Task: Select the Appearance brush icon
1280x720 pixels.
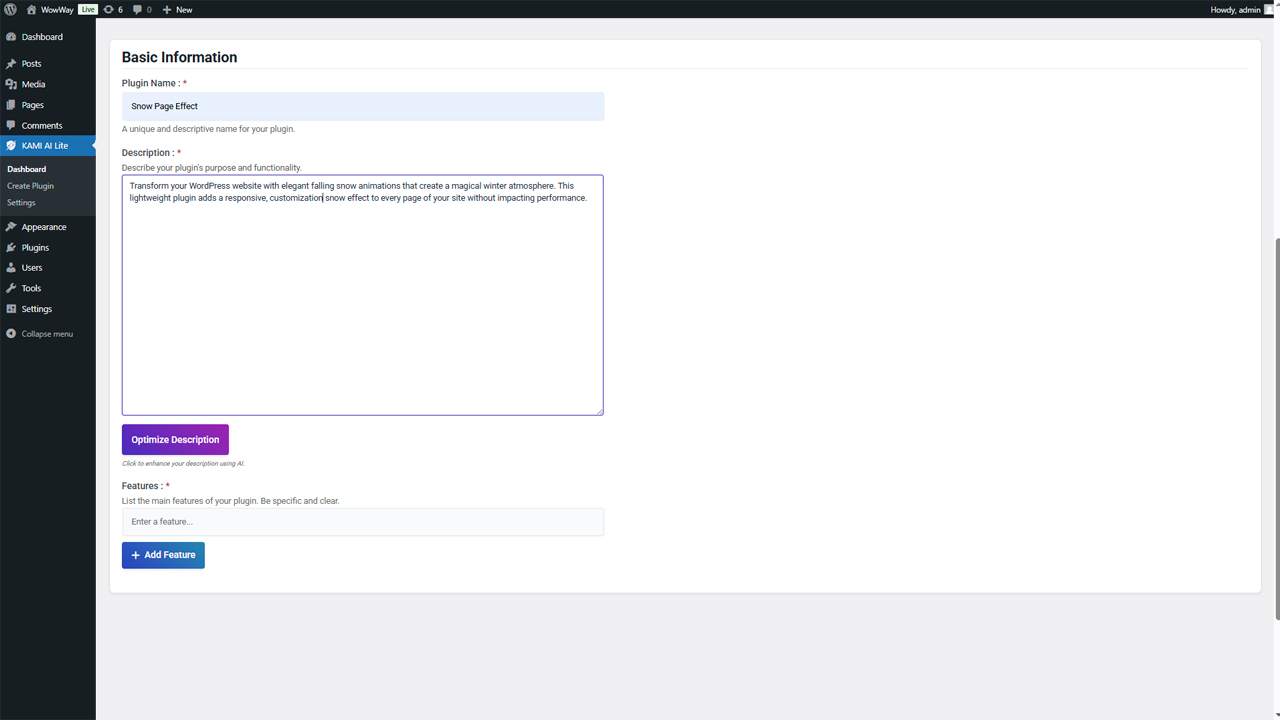Action: point(11,227)
